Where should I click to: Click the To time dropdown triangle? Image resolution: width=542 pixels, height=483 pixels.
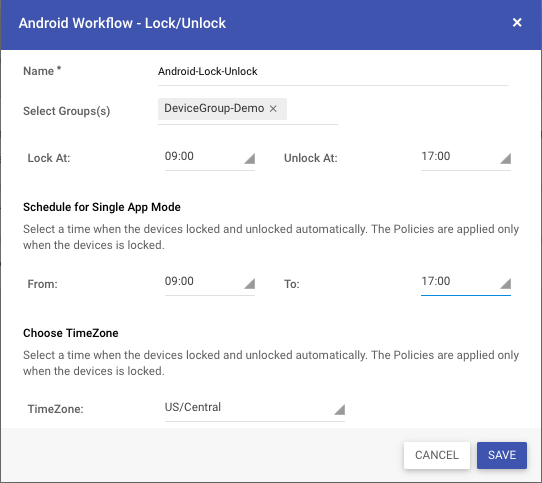click(x=505, y=284)
